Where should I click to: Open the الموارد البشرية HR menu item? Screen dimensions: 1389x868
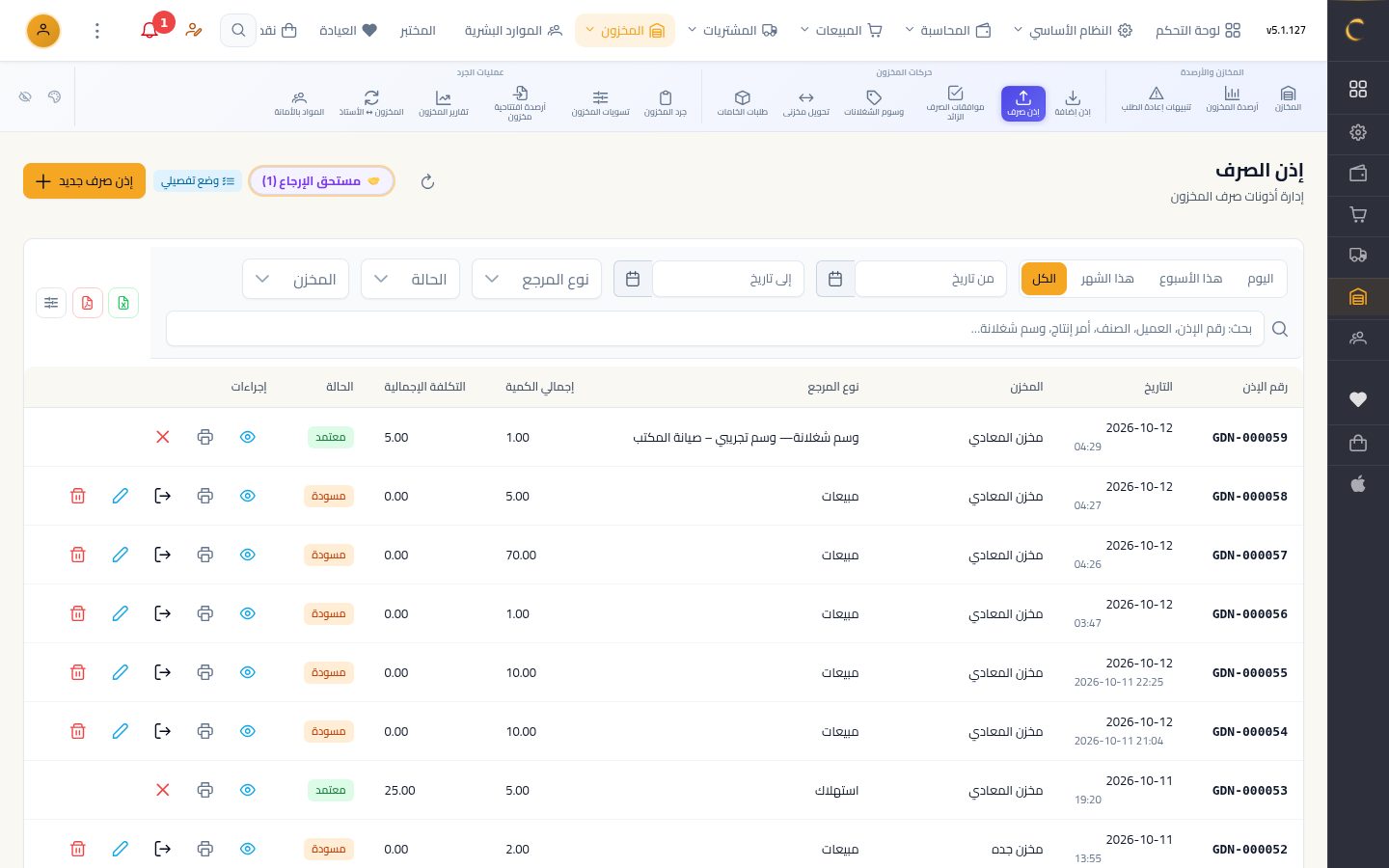[x=513, y=31]
